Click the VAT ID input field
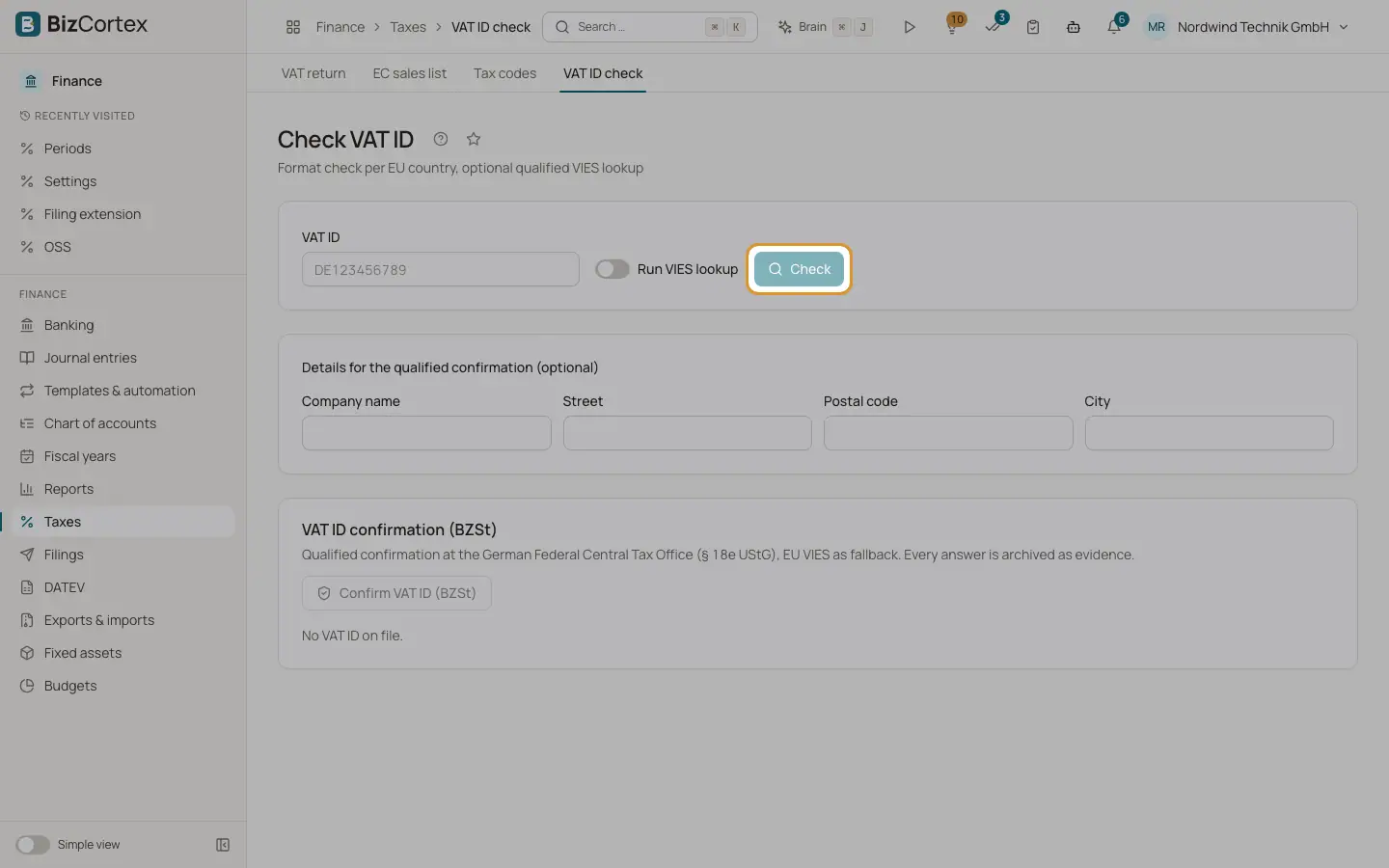This screenshot has height=868, width=1389. pyautogui.click(x=441, y=269)
